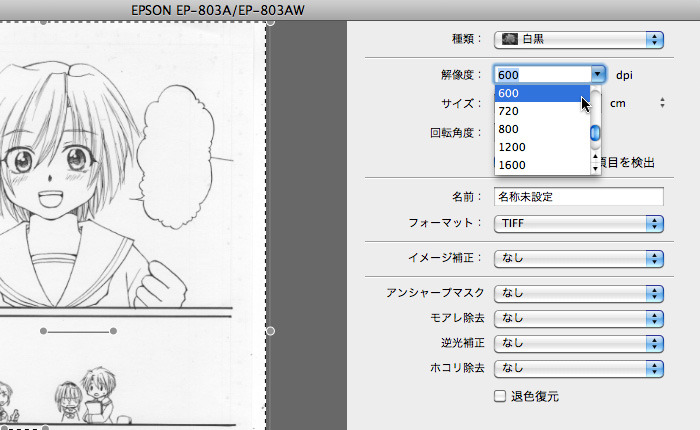This screenshot has height=430, width=700.
Task: Select 600 in the resolution list
Action: pos(540,93)
